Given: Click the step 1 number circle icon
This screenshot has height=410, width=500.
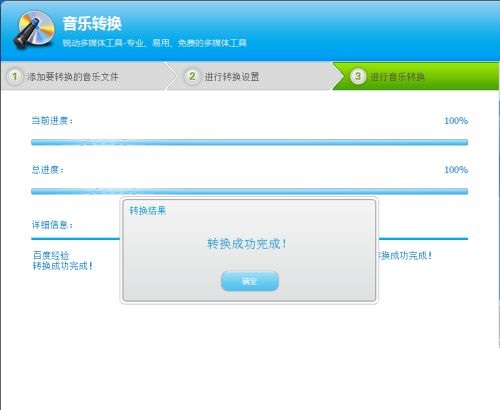Looking at the screenshot, I should [14, 76].
